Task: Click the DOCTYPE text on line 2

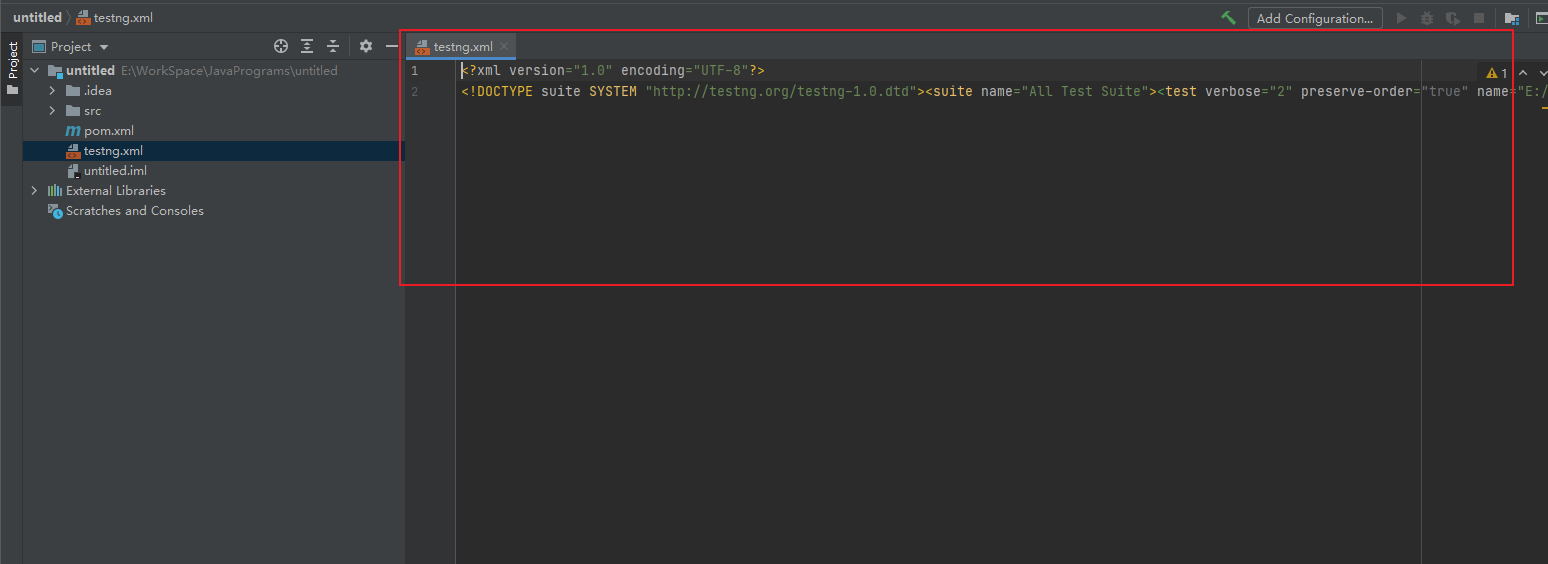Action: [x=693, y=91]
